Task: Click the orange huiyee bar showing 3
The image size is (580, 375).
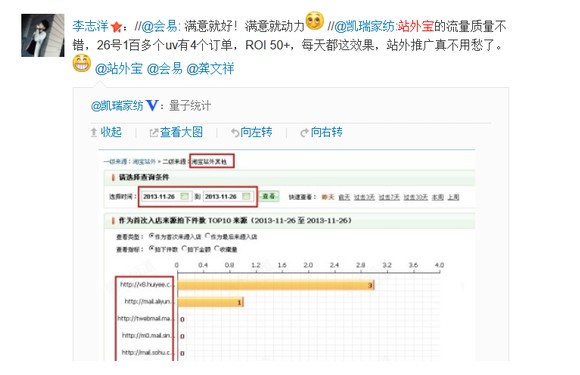Action: tap(276, 285)
